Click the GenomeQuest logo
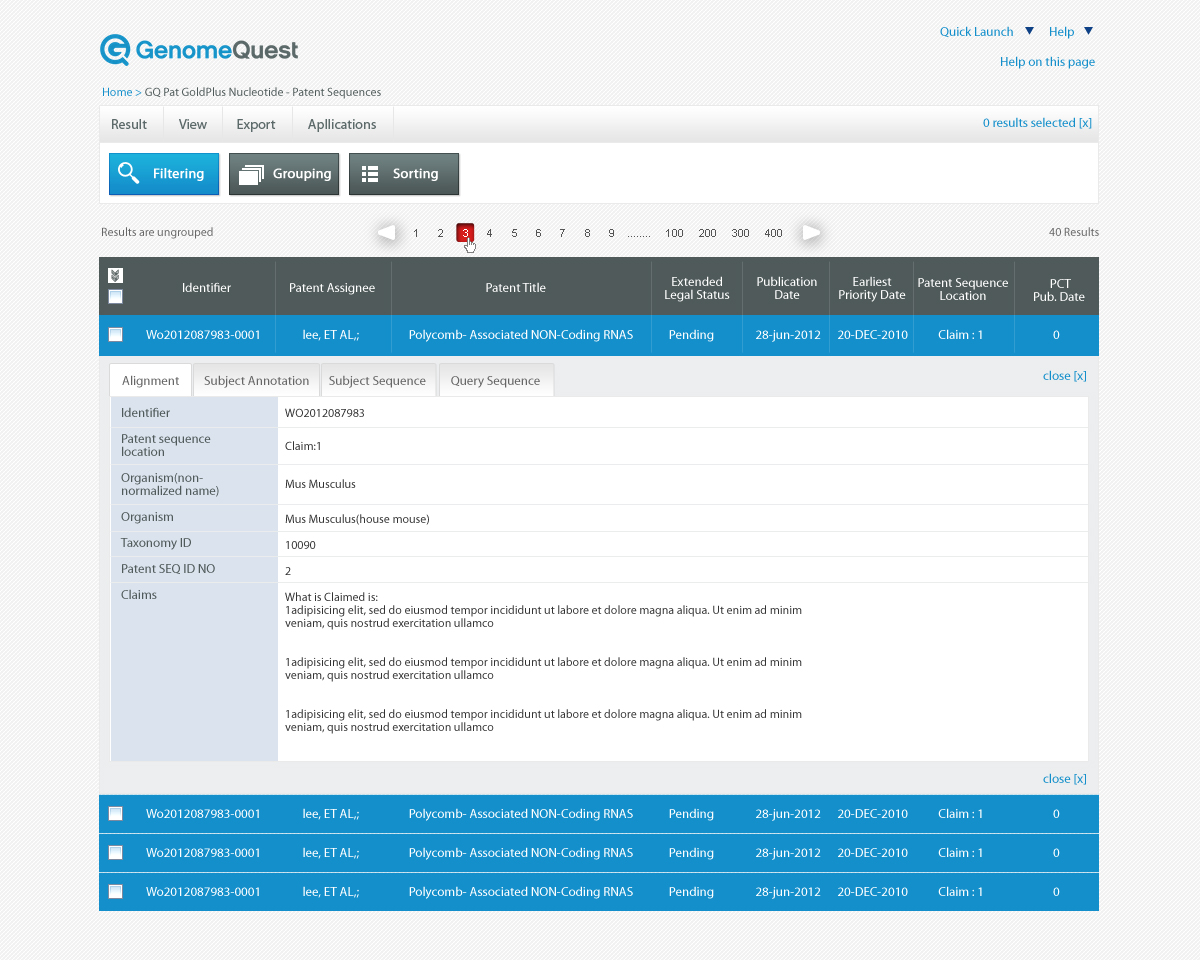Image resolution: width=1200 pixels, height=960 pixels. pos(199,49)
